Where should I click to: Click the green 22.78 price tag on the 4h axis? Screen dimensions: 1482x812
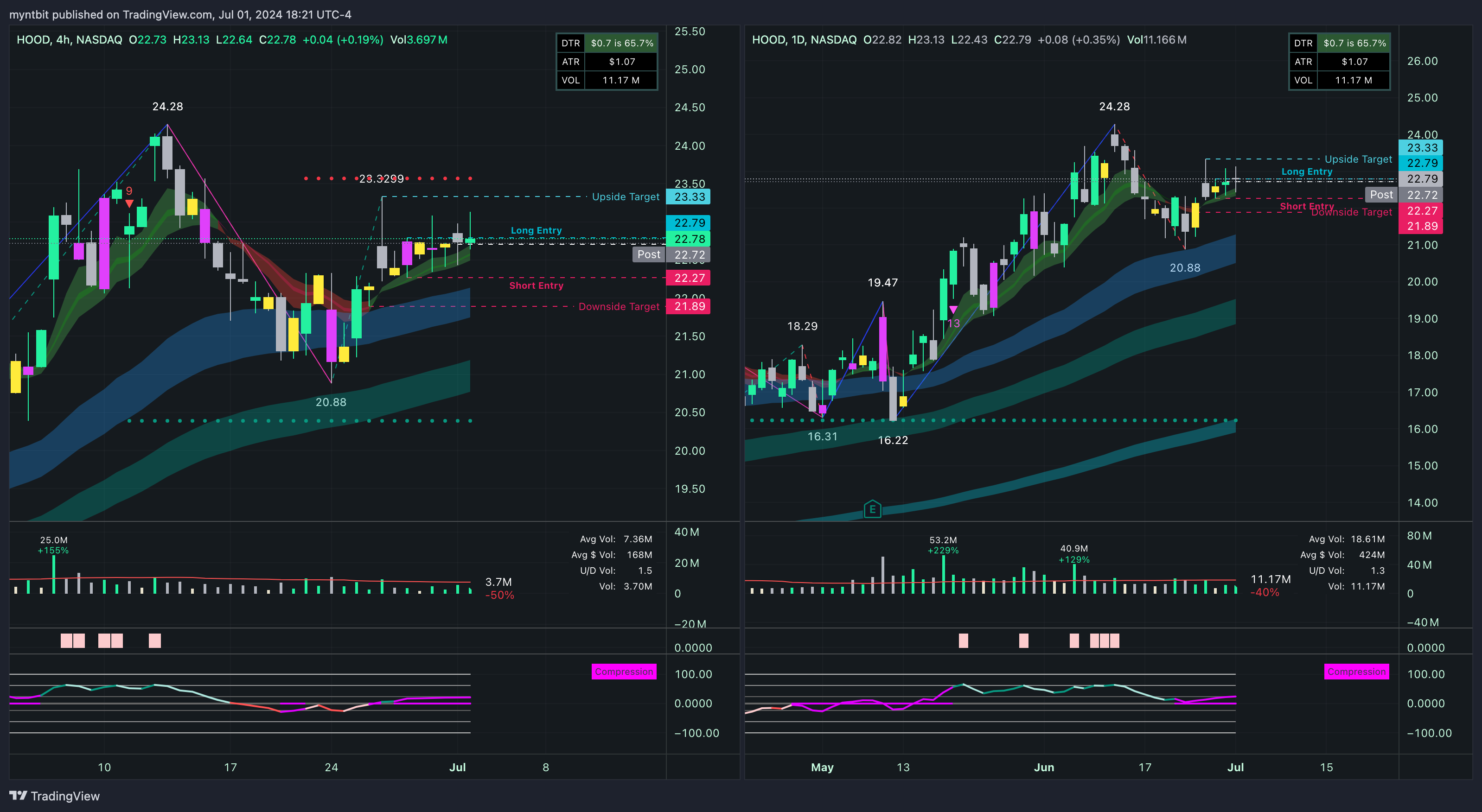pyautogui.click(x=689, y=239)
